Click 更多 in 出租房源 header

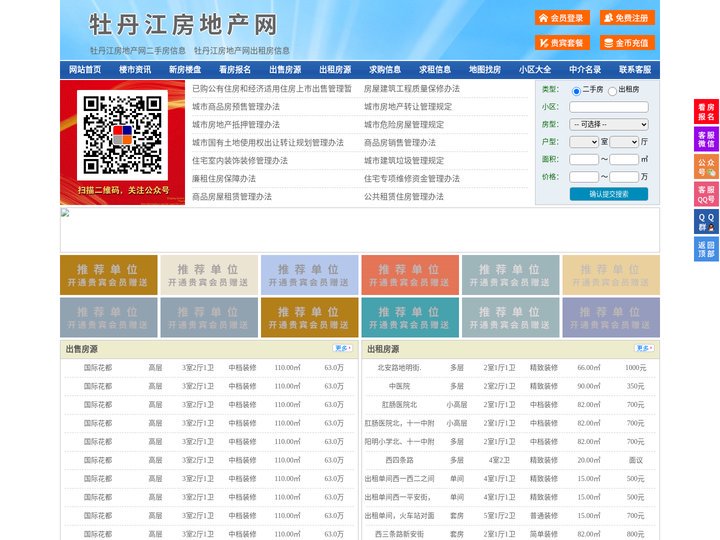coord(645,349)
